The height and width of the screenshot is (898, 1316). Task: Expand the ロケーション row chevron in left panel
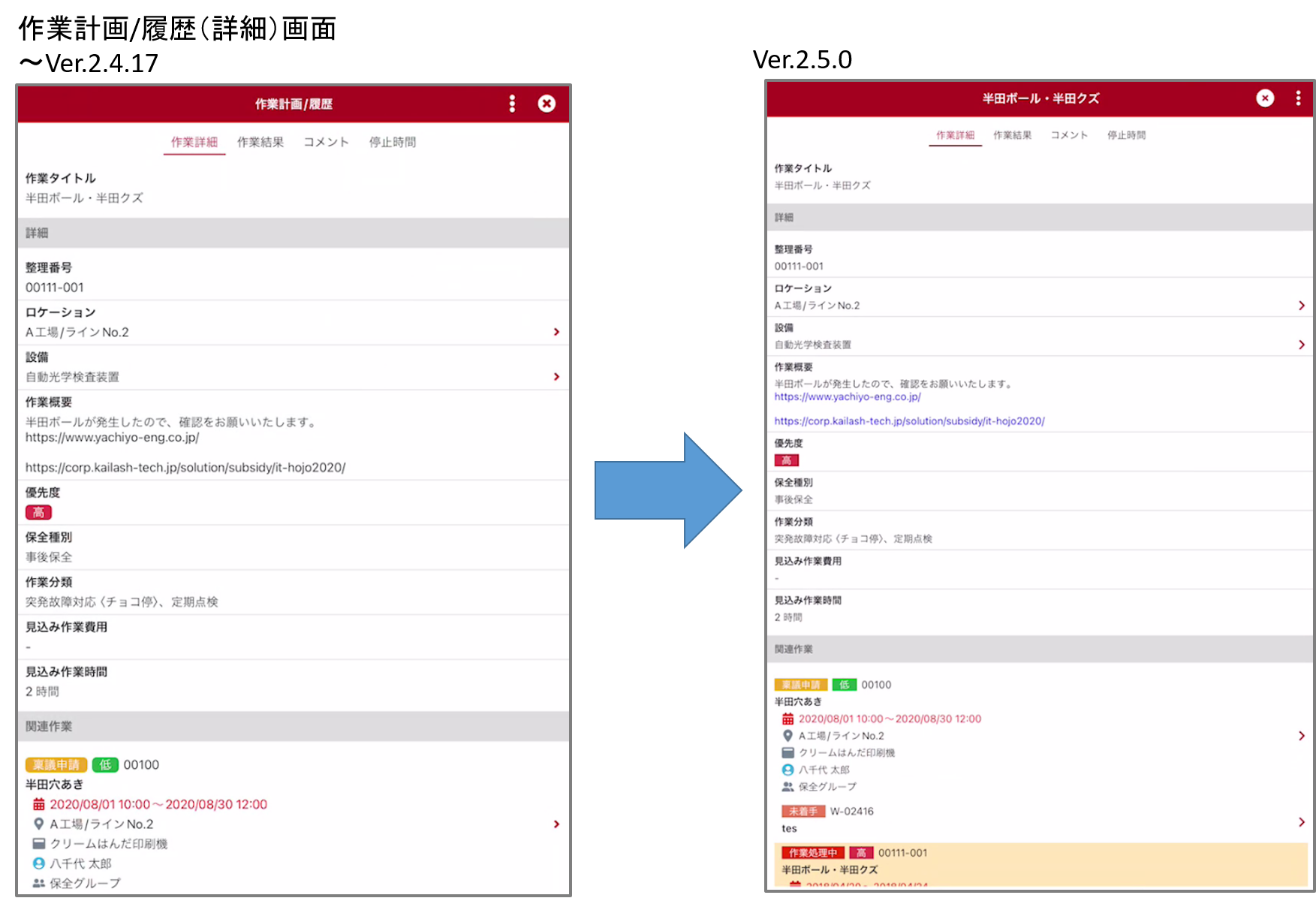pos(556,332)
